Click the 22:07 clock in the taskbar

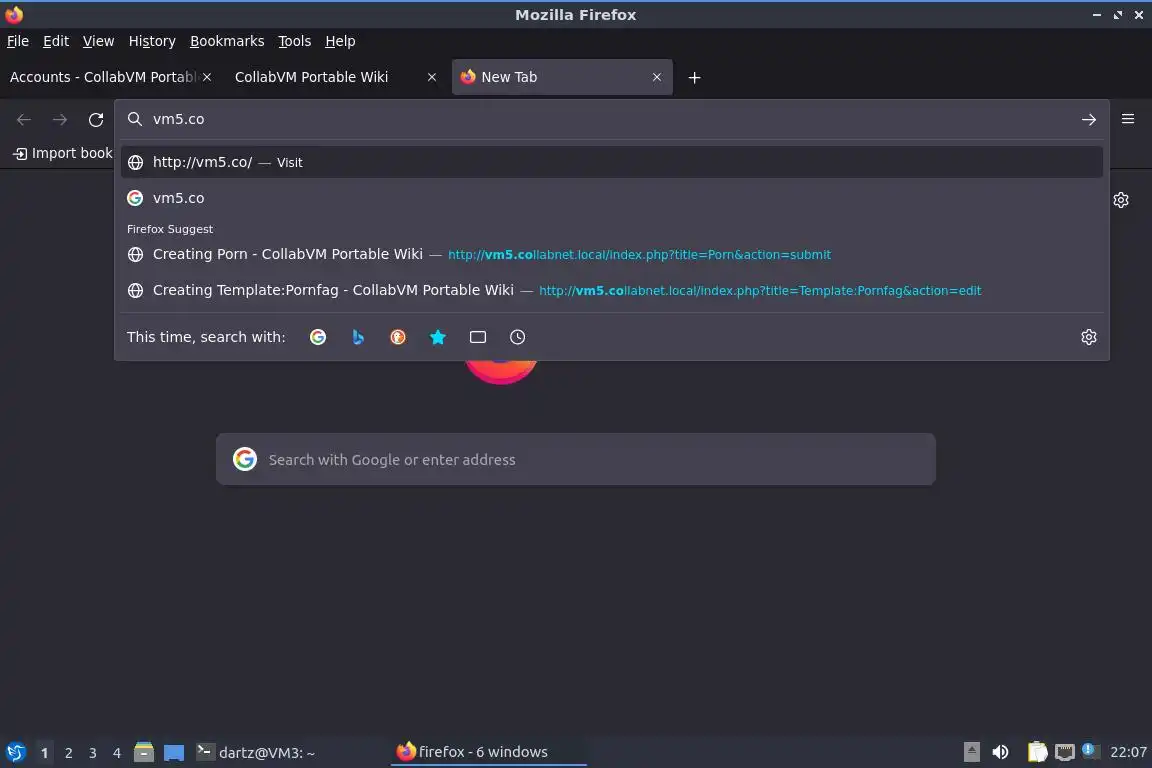click(1128, 752)
